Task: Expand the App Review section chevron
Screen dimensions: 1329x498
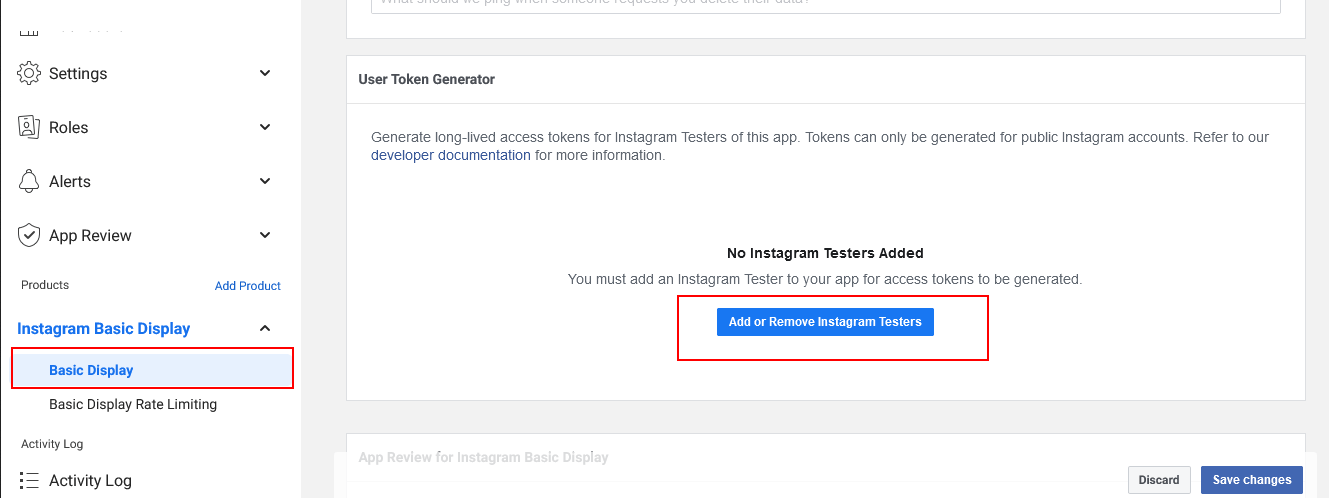Action: tap(265, 235)
